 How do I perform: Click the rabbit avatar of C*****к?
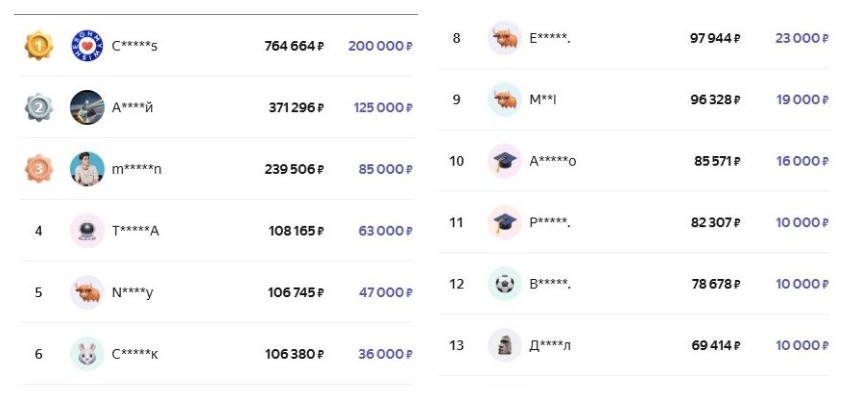click(x=87, y=354)
